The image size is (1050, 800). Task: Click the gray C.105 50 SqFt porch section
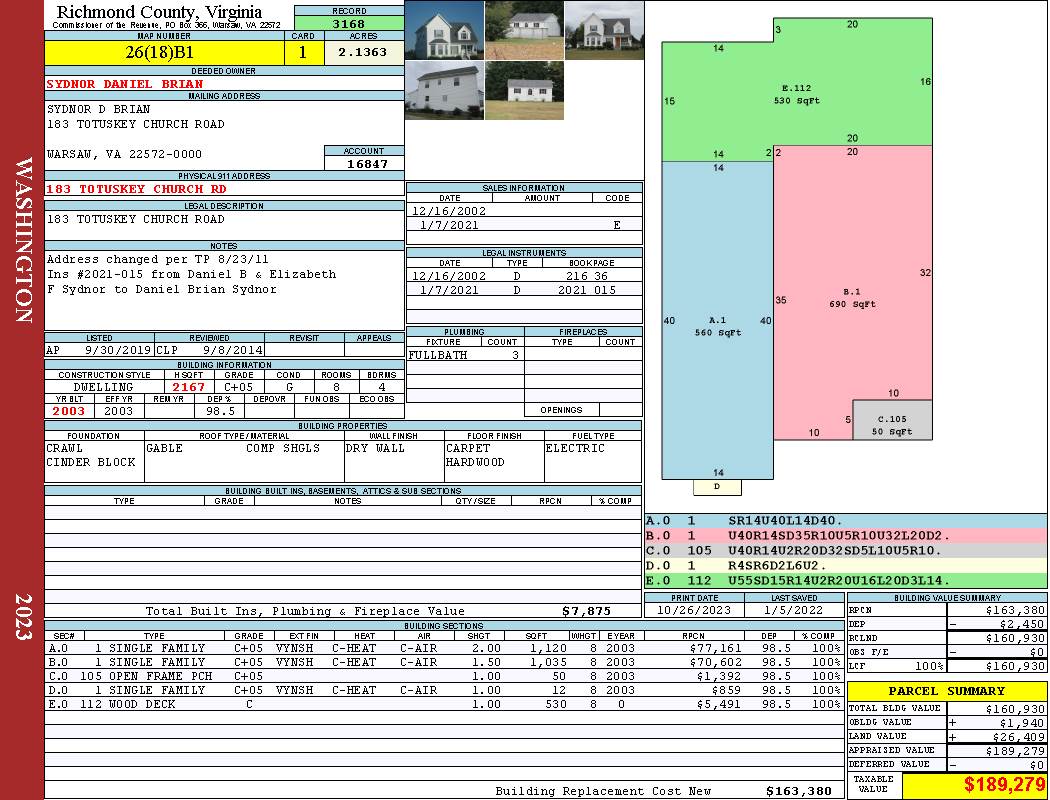point(892,420)
